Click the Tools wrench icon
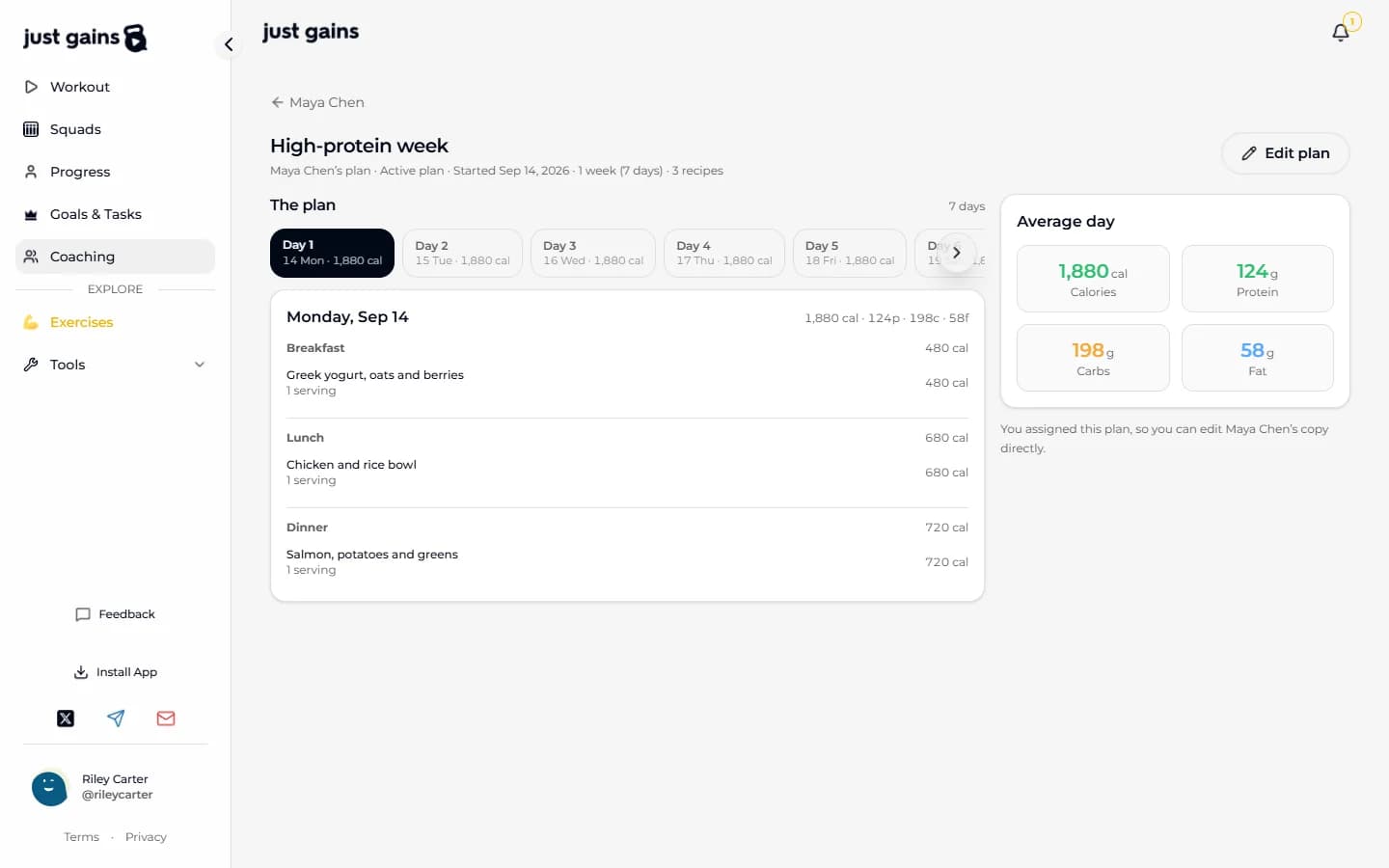1389x868 pixels. click(31, 365)
